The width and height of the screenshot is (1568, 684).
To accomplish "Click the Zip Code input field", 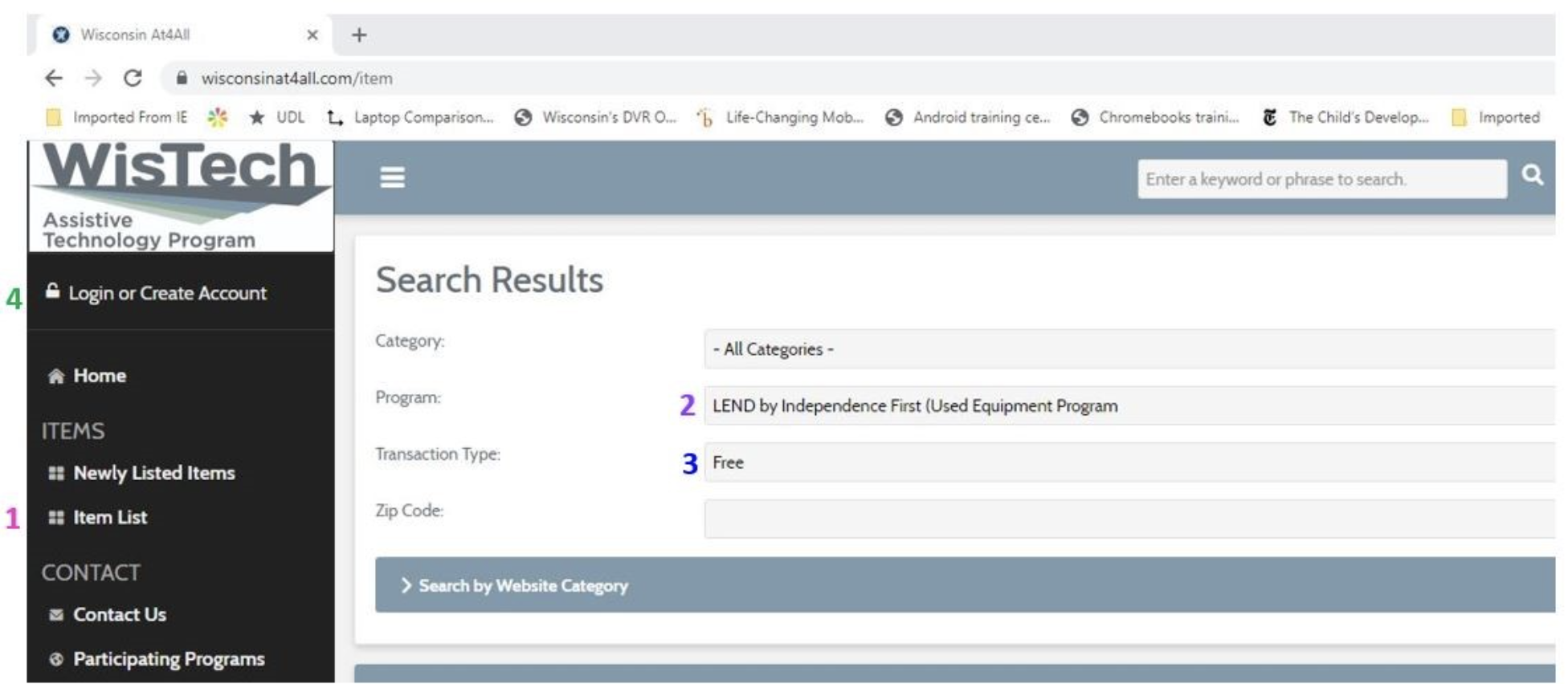I will (1129, 519).
